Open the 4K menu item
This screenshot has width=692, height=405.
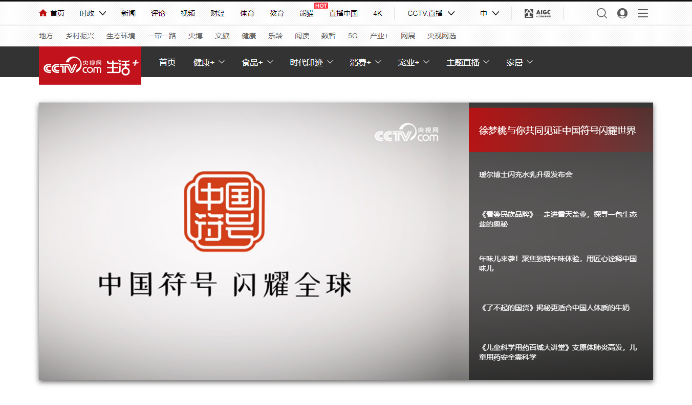click(377, 13)
